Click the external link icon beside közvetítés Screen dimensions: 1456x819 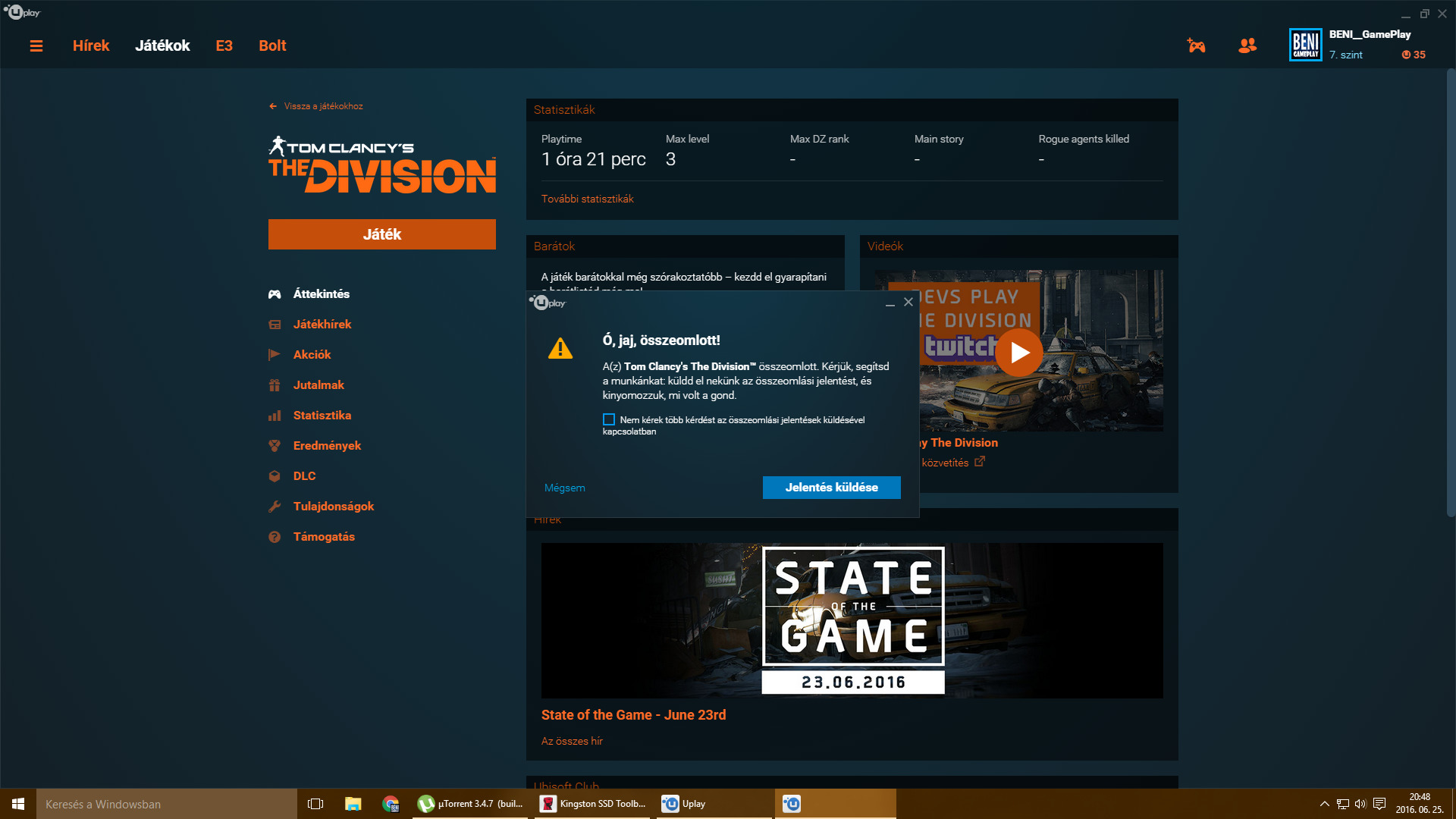[x=980, y=461]
